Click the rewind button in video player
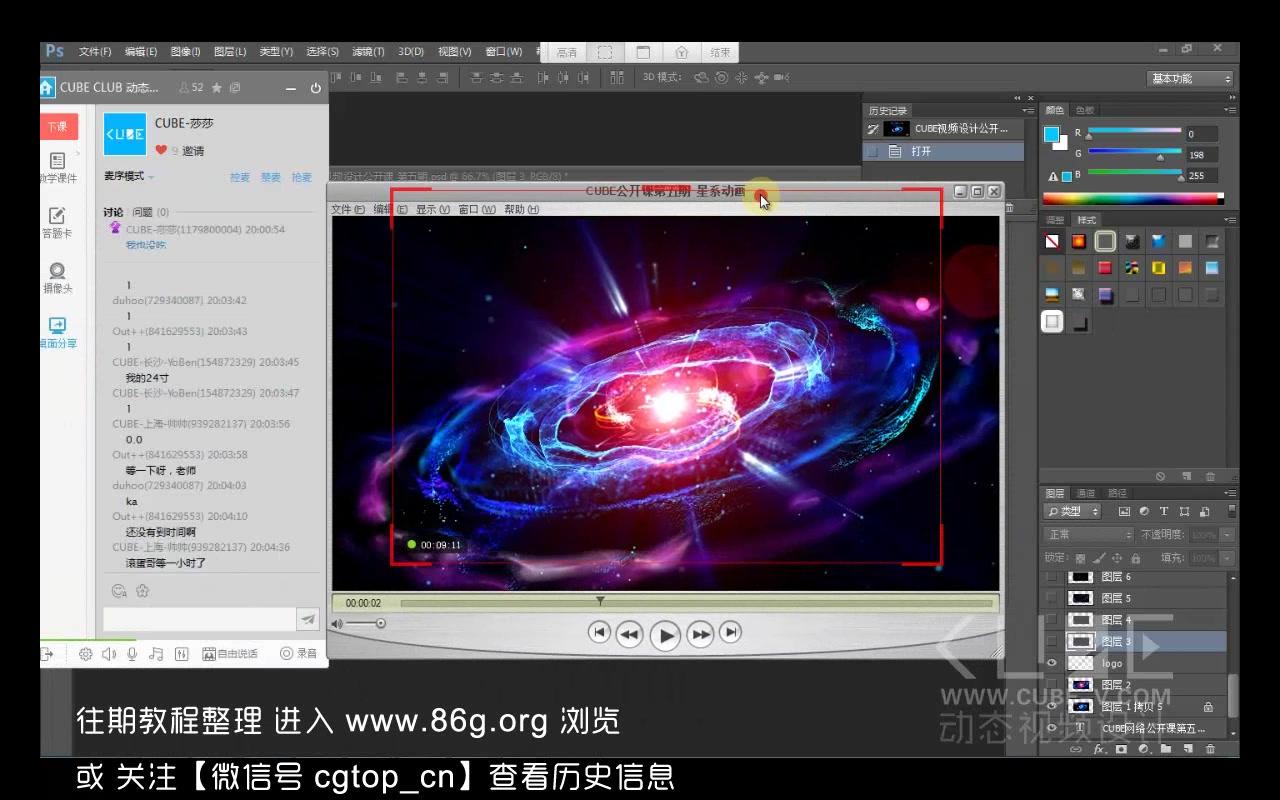This screenshot has width=1280, height=800. 629,634
